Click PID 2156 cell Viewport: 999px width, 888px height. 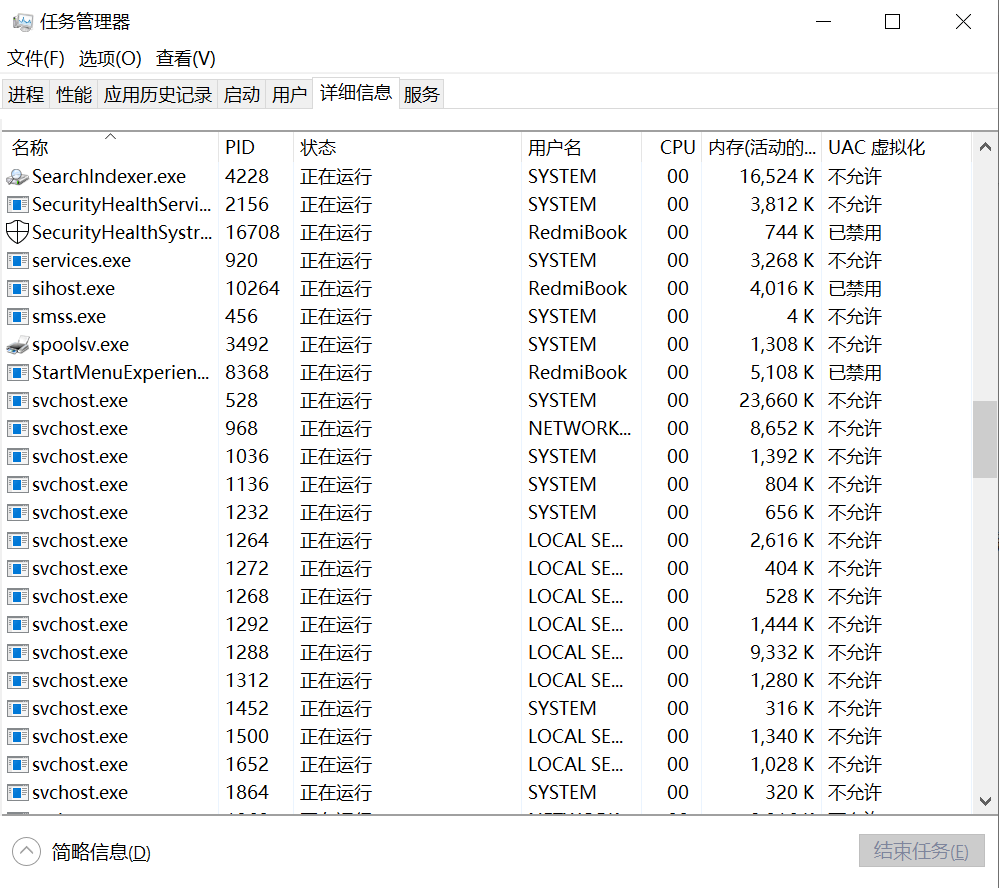(x=247, y=204)
